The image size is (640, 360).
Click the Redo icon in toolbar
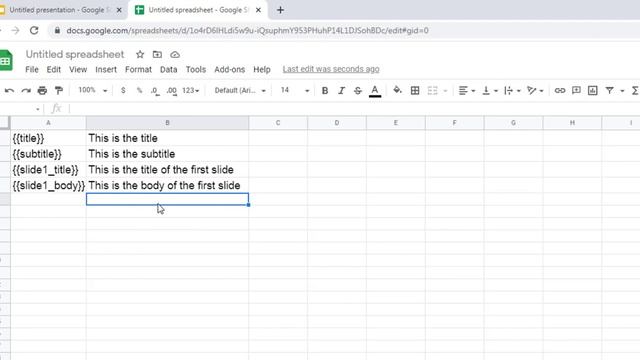(x=26, y=91)
